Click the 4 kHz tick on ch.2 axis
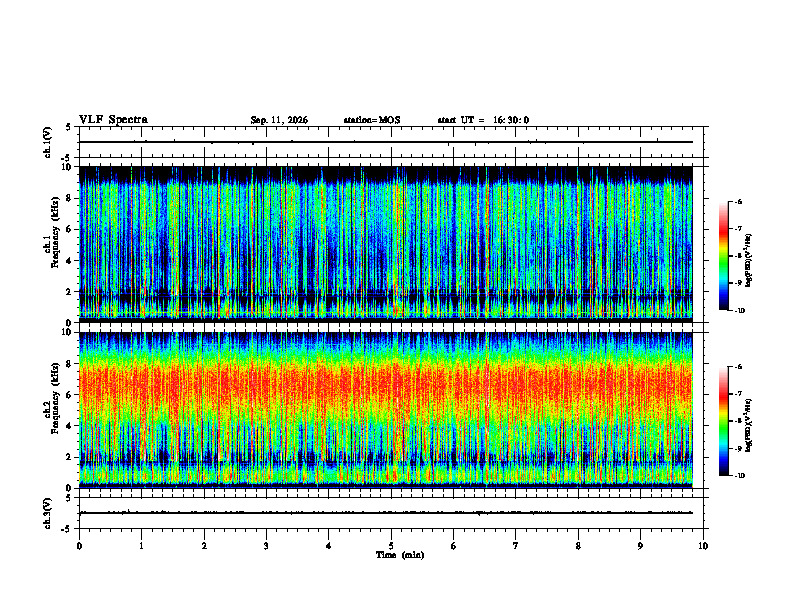792x612 pixels. (73, 426)
